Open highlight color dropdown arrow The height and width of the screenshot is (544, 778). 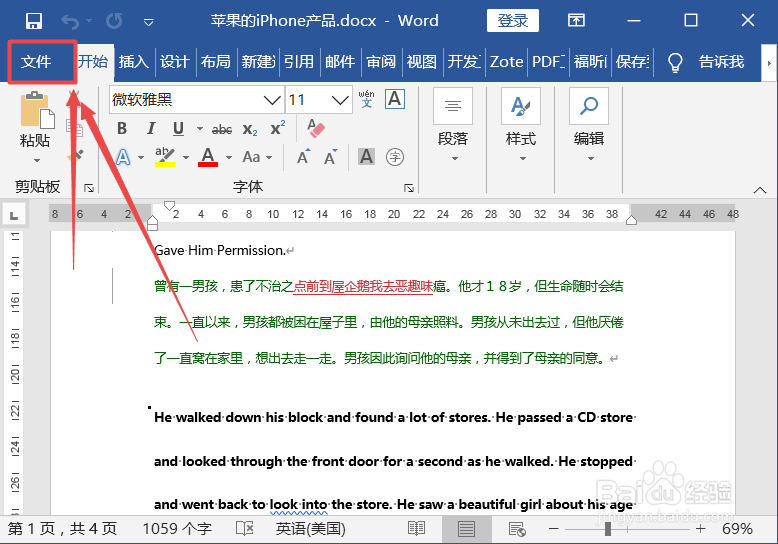click(x=186, y=157)
